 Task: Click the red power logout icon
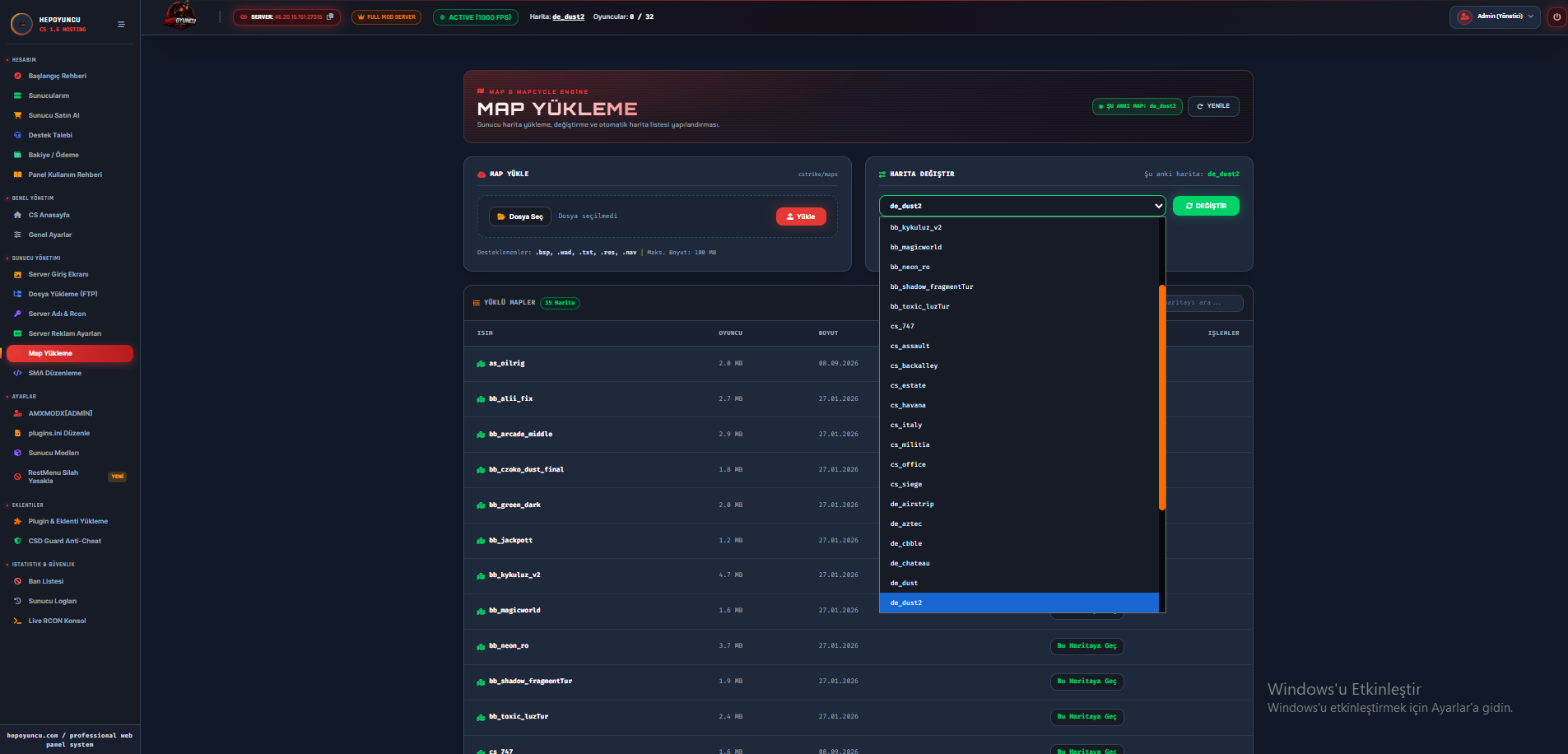click(1556, 16)
